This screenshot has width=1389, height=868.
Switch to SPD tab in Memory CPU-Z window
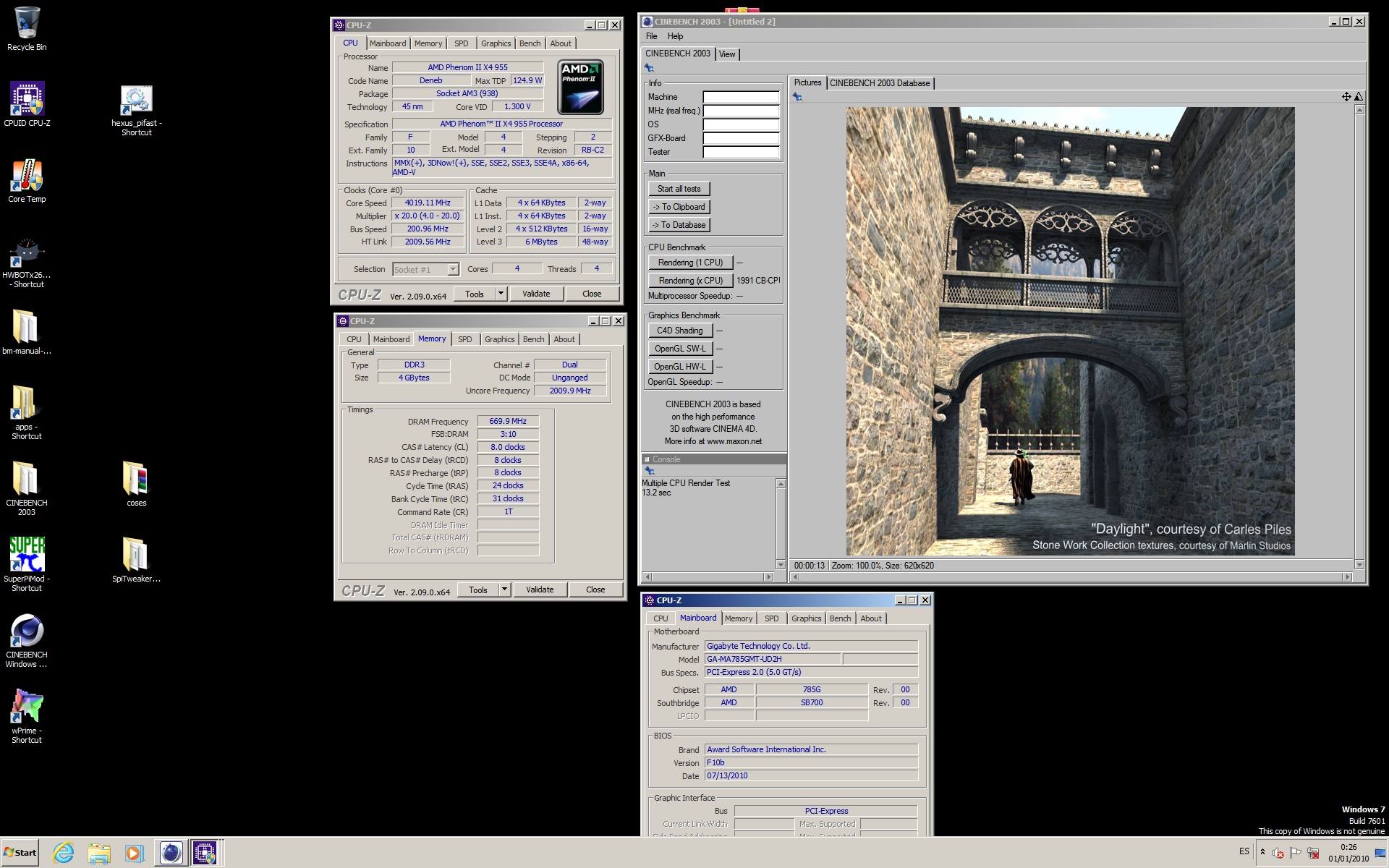coord(465,339)
